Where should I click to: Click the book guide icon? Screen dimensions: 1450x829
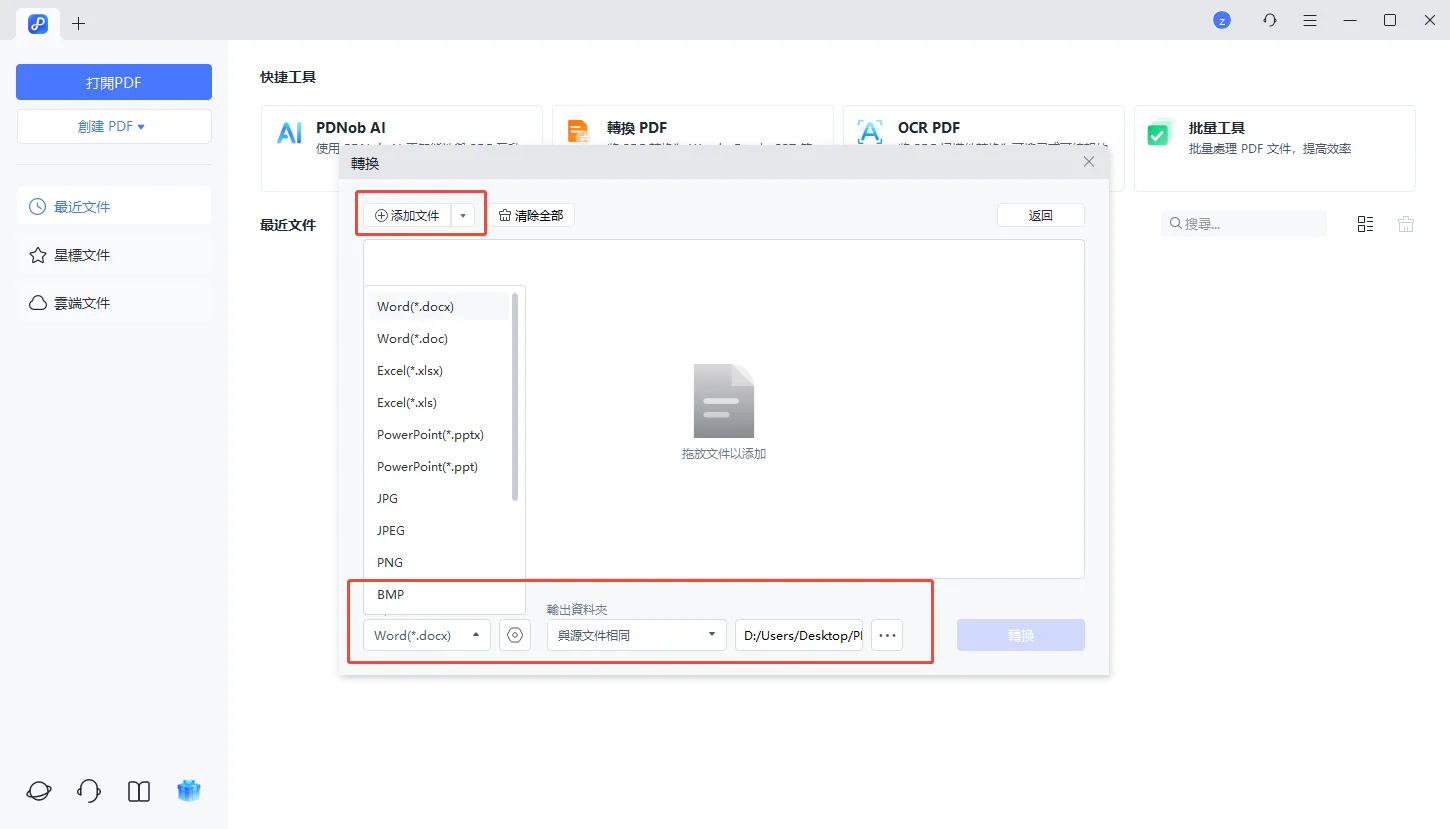(x=139, y=791)
